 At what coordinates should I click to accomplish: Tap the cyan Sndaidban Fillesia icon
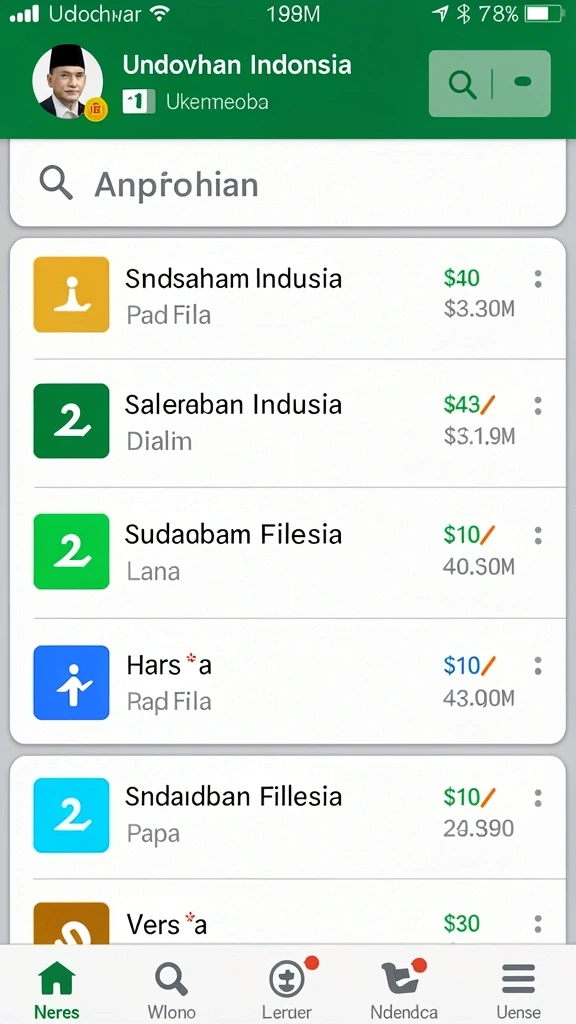[71, 814]
